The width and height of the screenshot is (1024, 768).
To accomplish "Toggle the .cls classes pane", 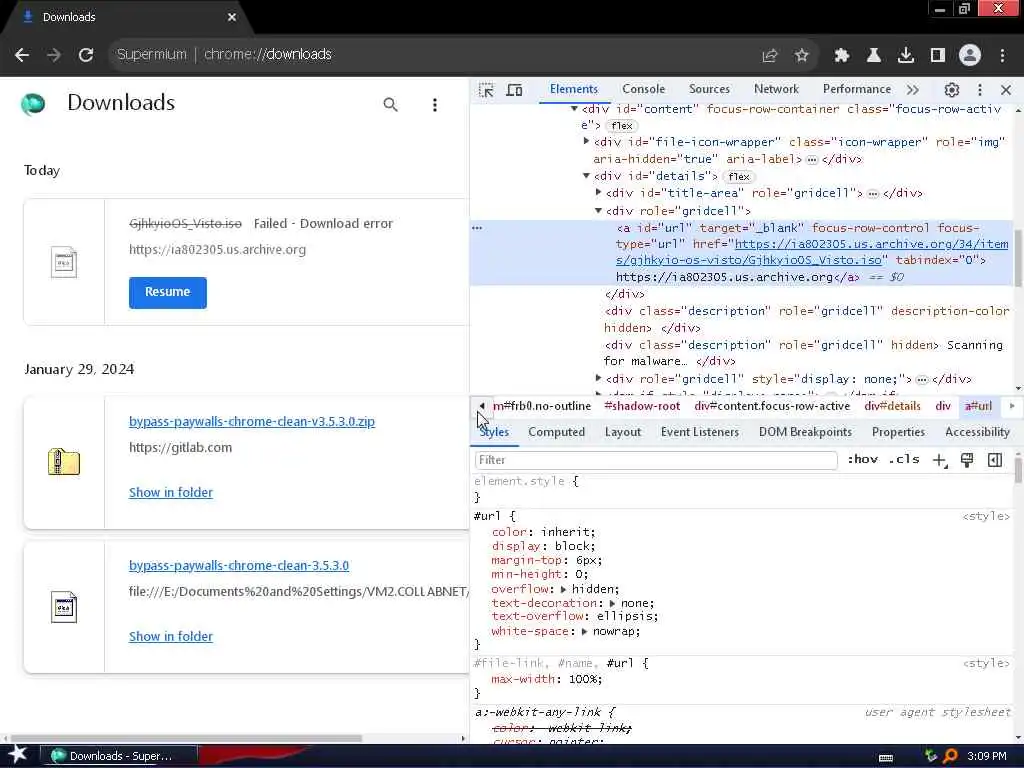I will pos(904,460).
